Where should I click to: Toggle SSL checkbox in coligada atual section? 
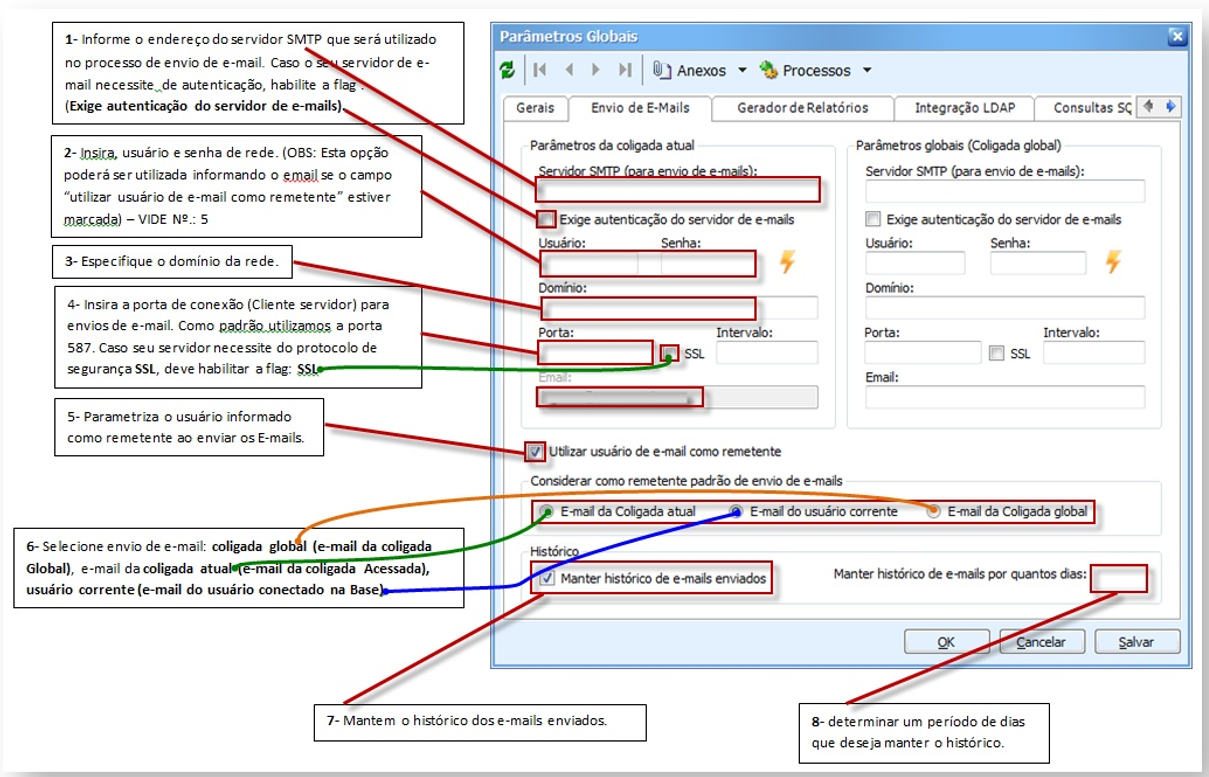tap(669, 353)
